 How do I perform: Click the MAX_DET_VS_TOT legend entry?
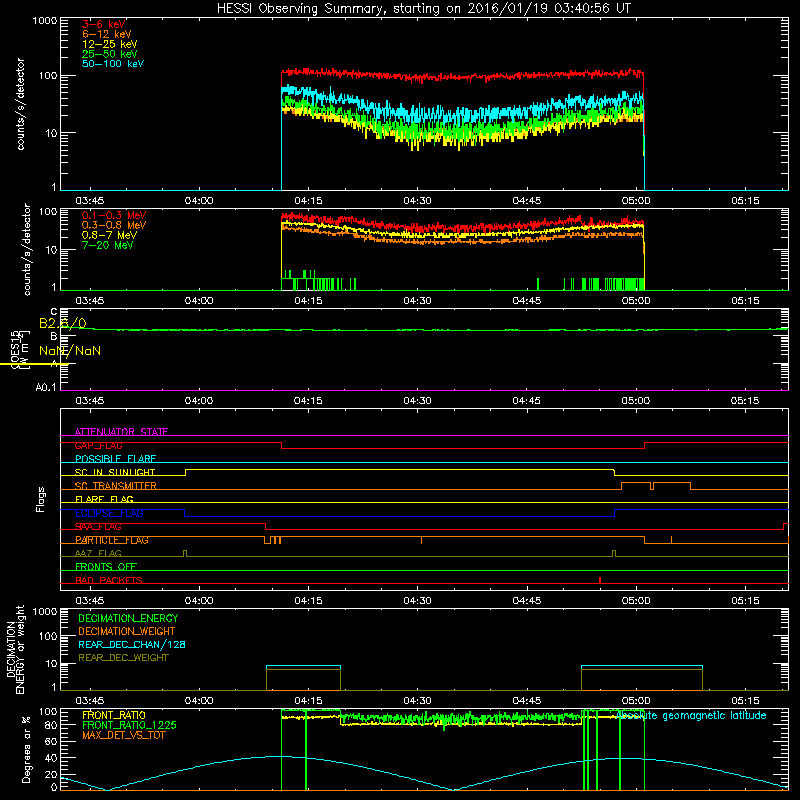(124, 735)
